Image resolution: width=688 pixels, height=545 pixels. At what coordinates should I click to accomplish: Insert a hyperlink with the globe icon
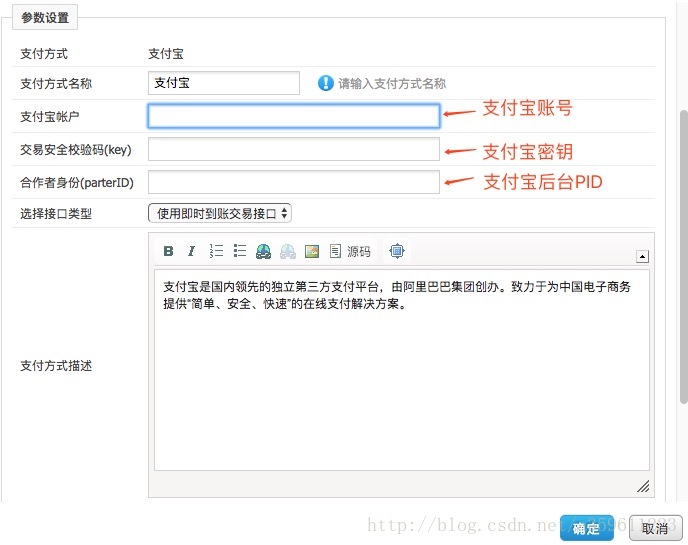263,251
